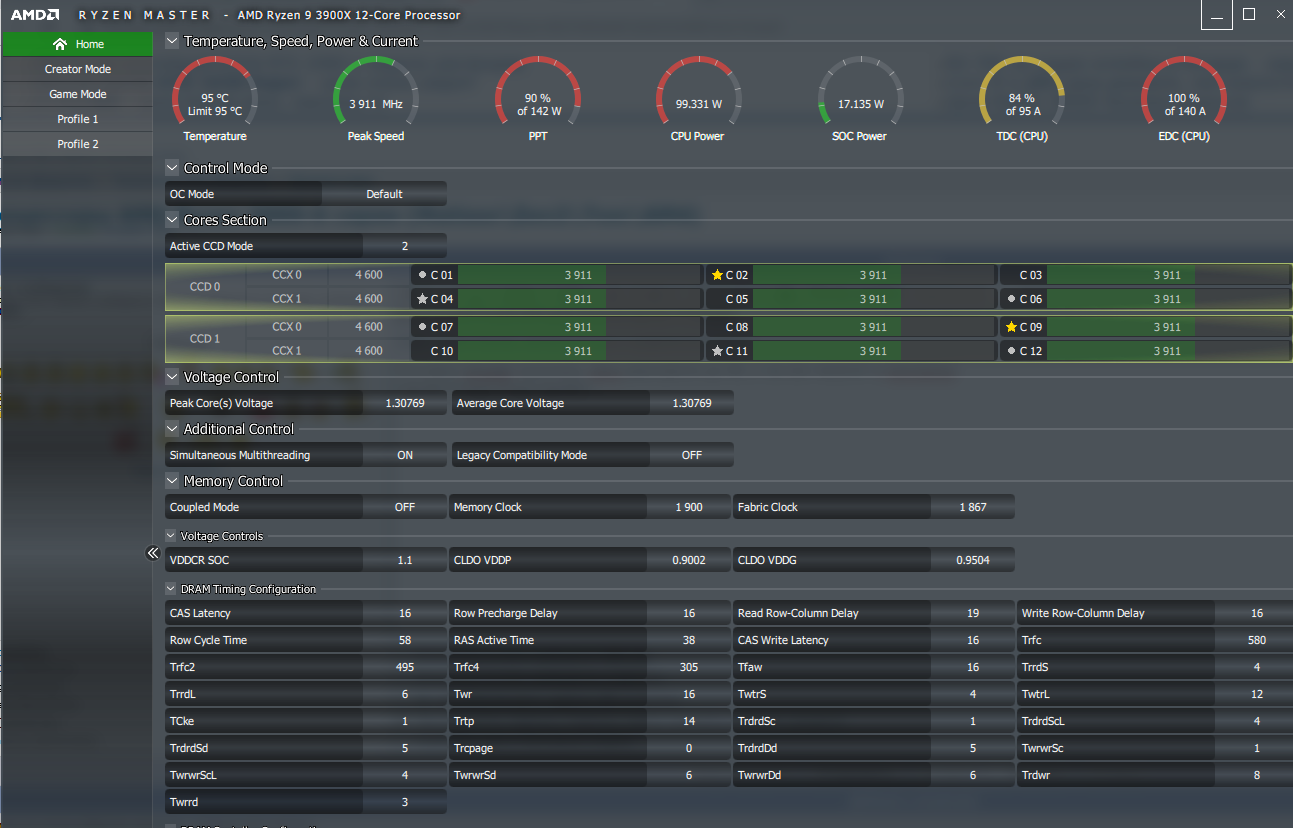Click the dot marker beside core C 06
The width and height of the screenshot is (1293, 828).
pyautogui.click(x=1011, y=298)
